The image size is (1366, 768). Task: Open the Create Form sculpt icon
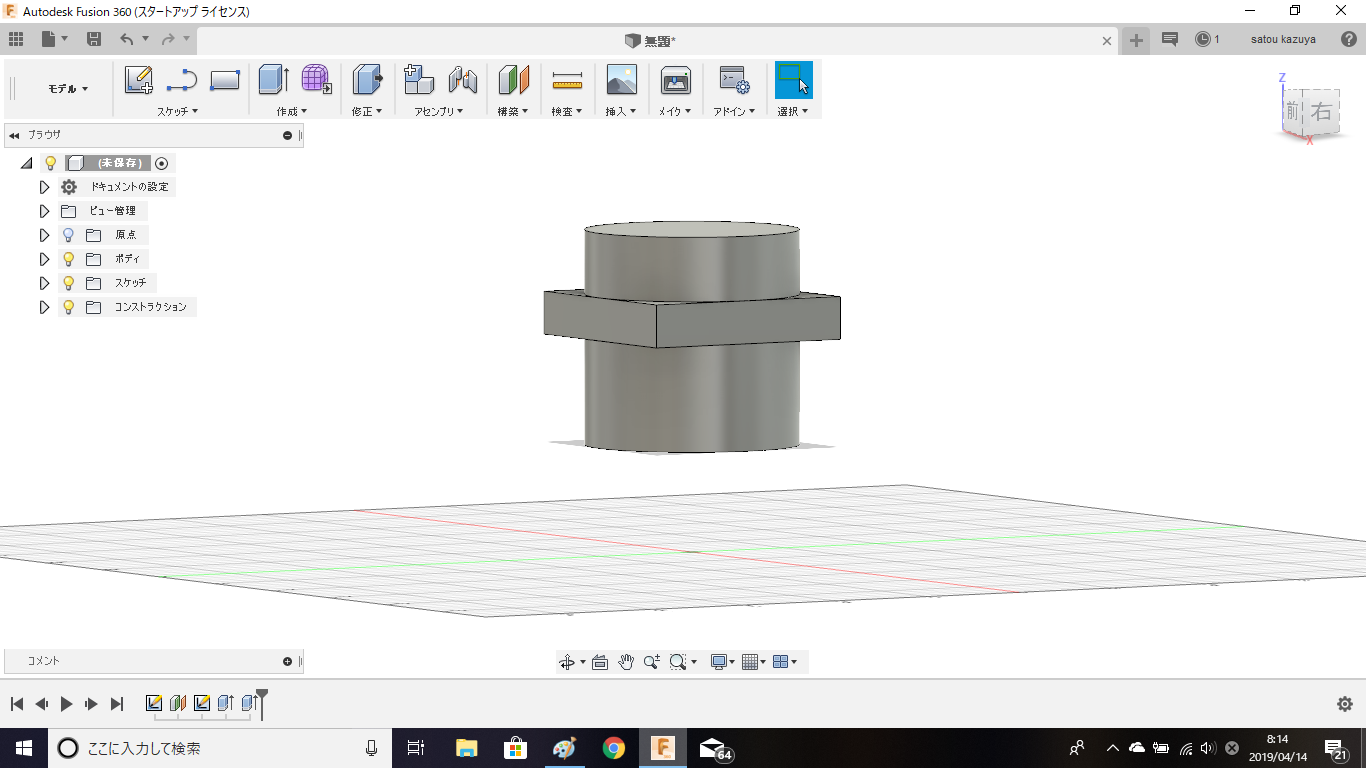317,80
